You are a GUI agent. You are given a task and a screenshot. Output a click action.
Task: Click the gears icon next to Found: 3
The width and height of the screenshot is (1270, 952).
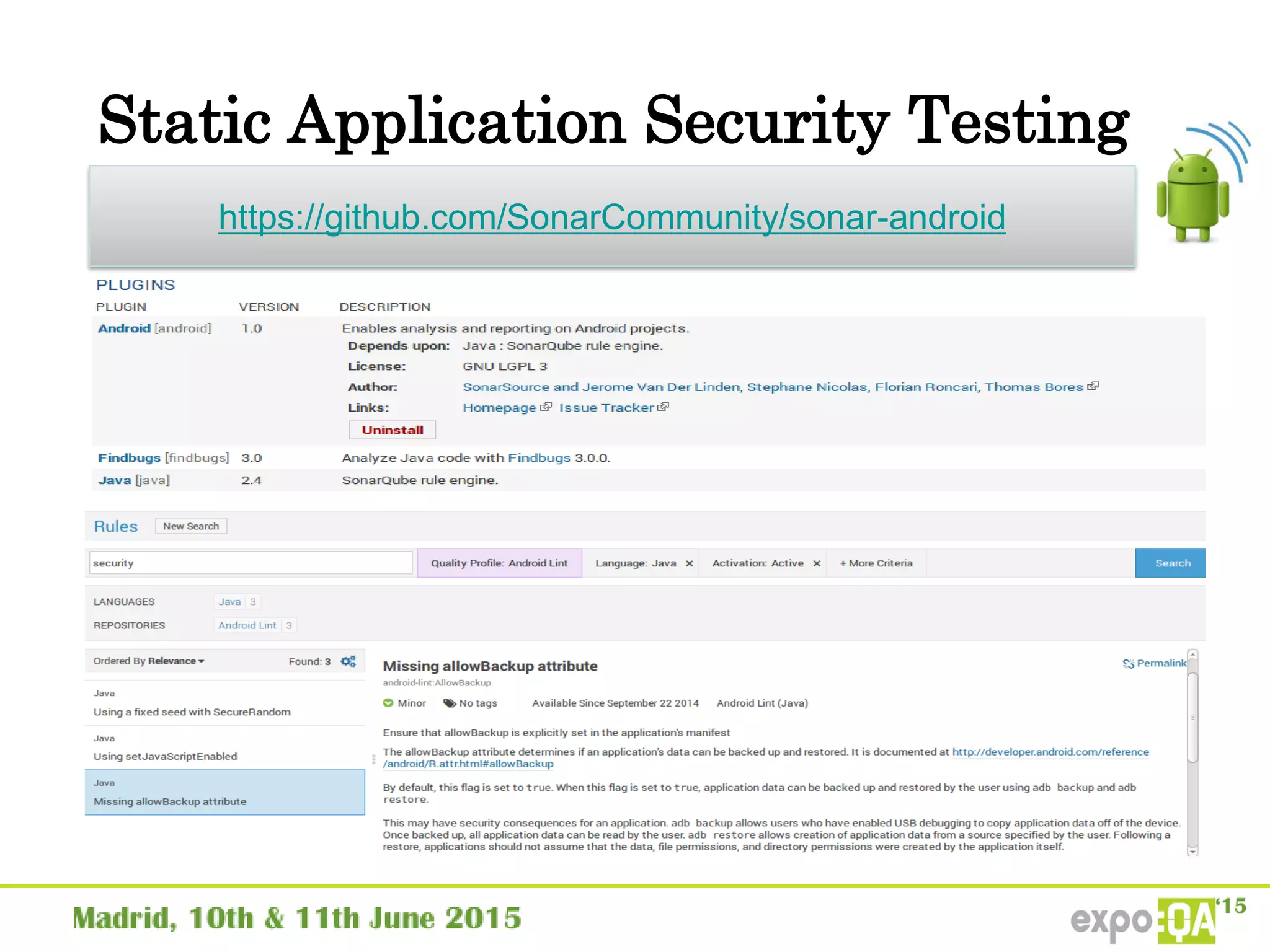coord(349,661)
